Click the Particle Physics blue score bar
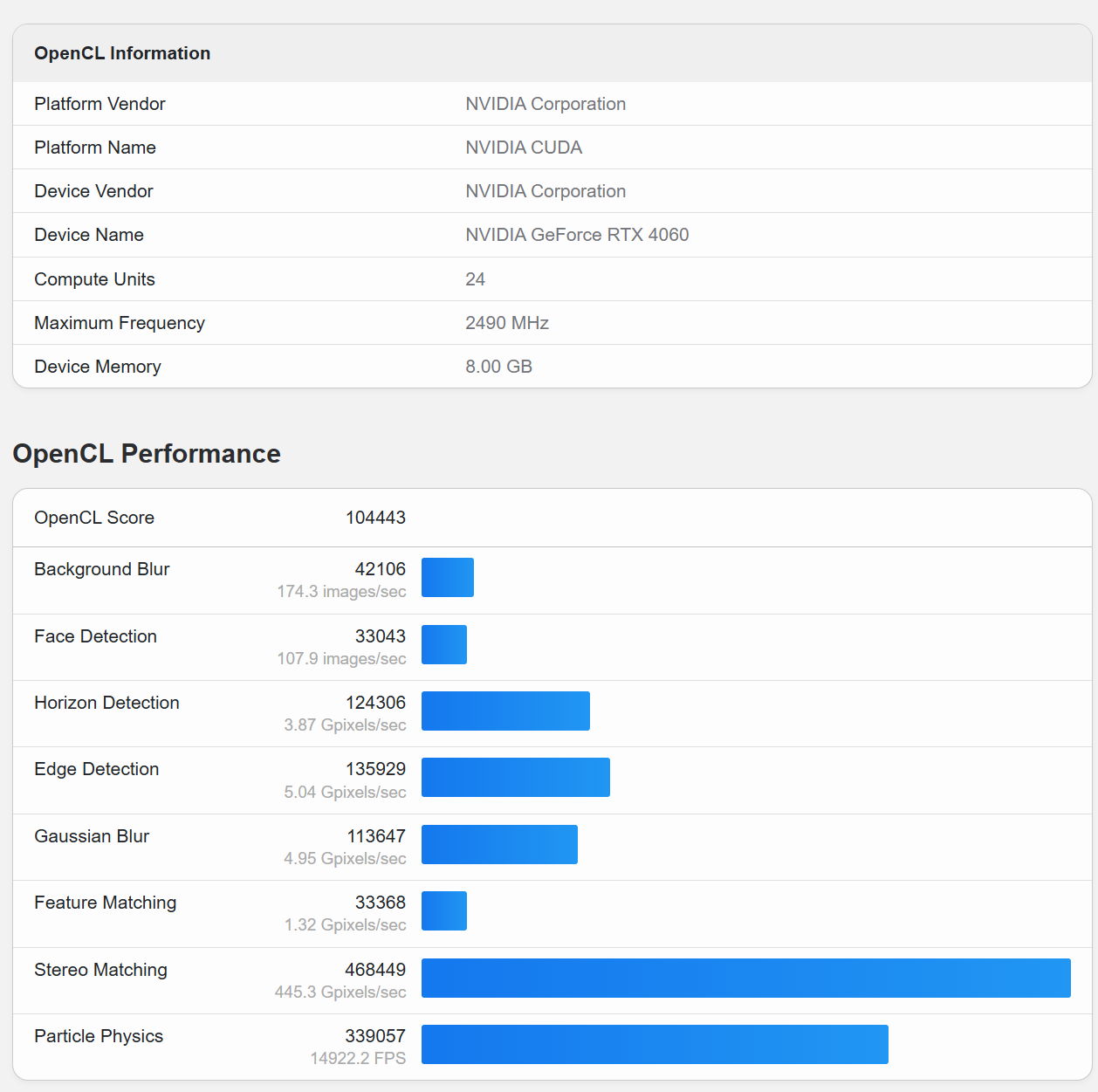The height and width of the screenshot is (1092, 1098). coord(655,1044)
